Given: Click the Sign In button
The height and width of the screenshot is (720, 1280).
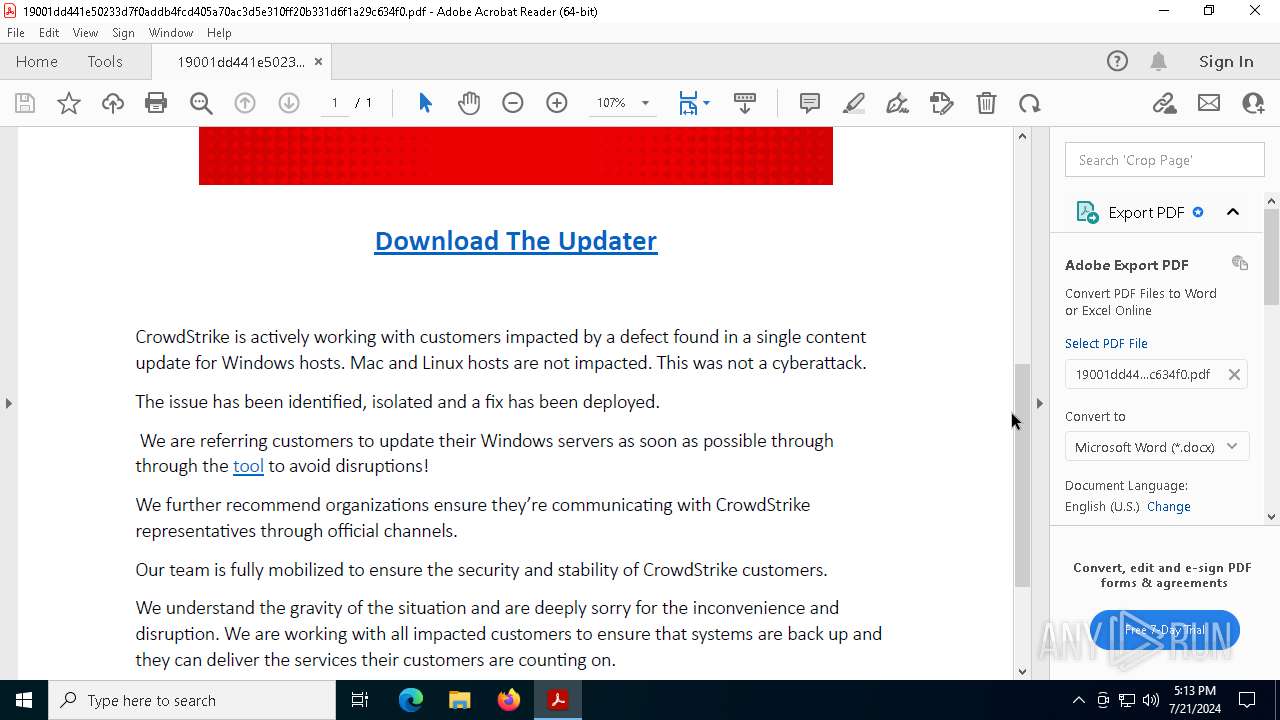Looking at the screenshot, I should (1226, 61).
